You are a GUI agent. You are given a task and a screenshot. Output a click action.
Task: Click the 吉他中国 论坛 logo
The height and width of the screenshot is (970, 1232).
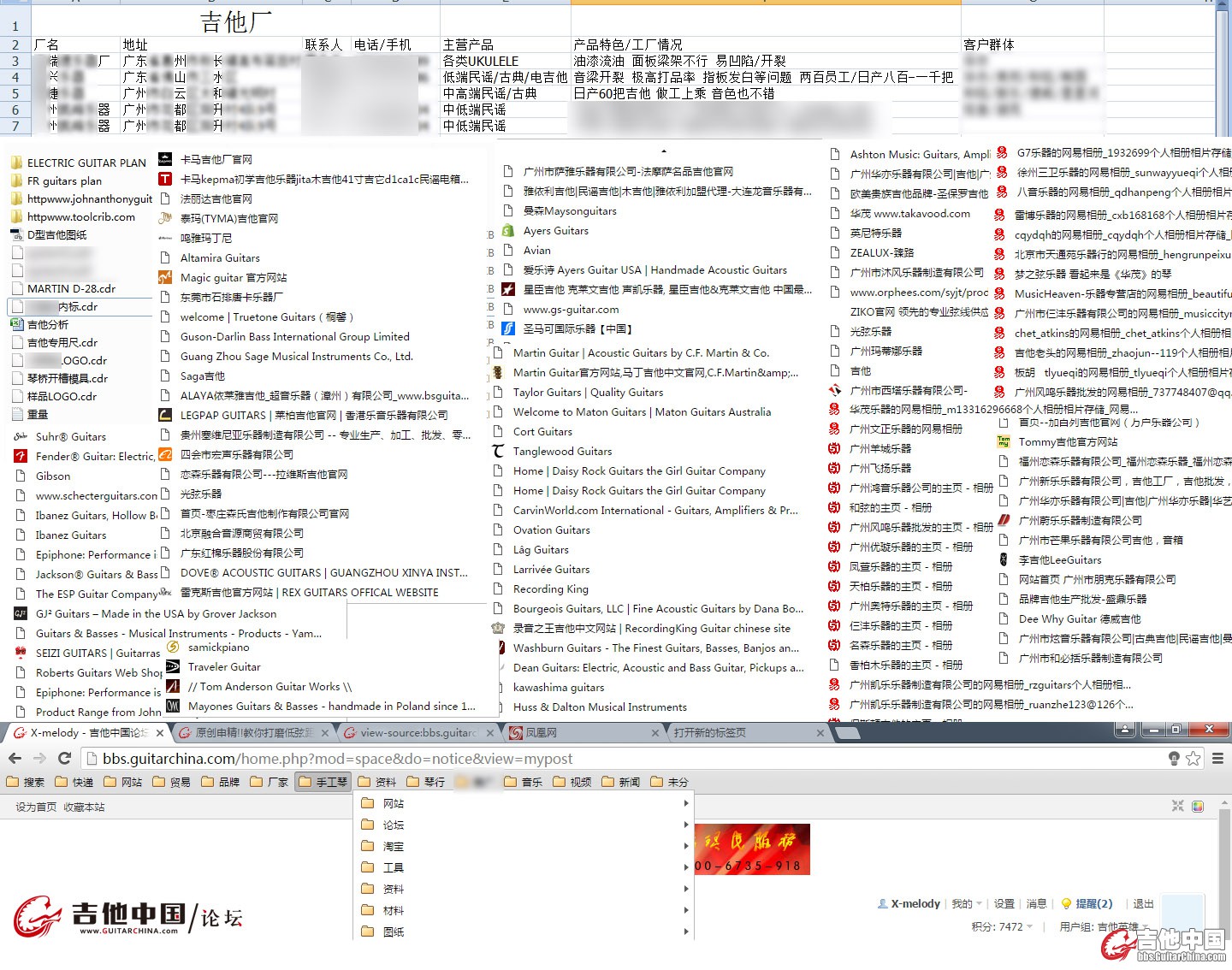(x=128, y=917)
